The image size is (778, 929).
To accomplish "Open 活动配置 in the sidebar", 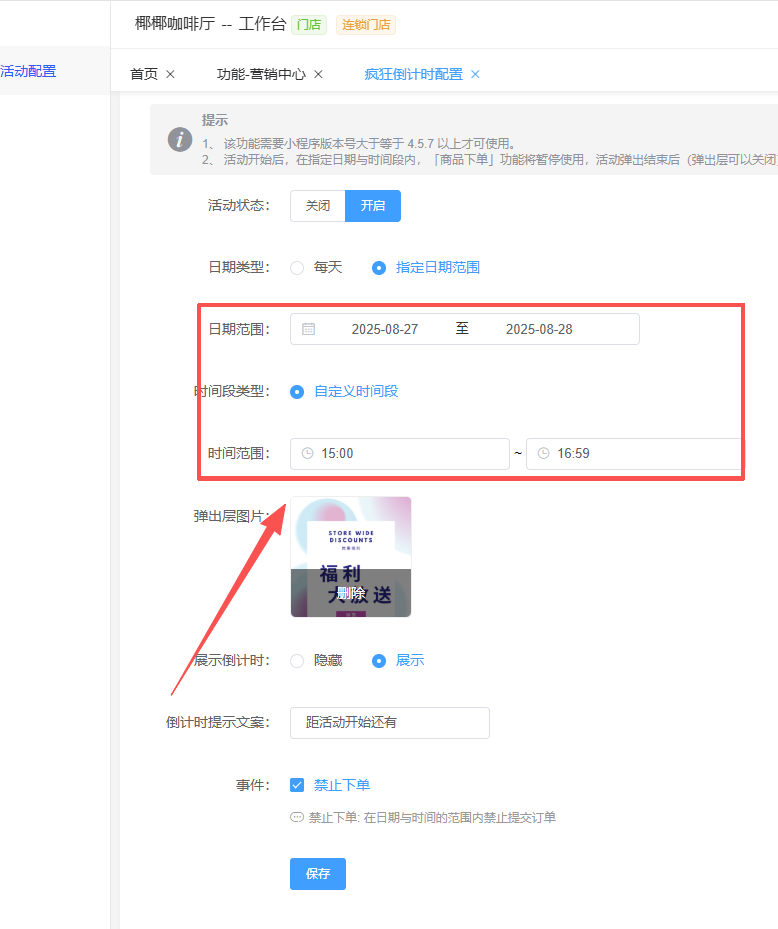I will coord(28,71).
